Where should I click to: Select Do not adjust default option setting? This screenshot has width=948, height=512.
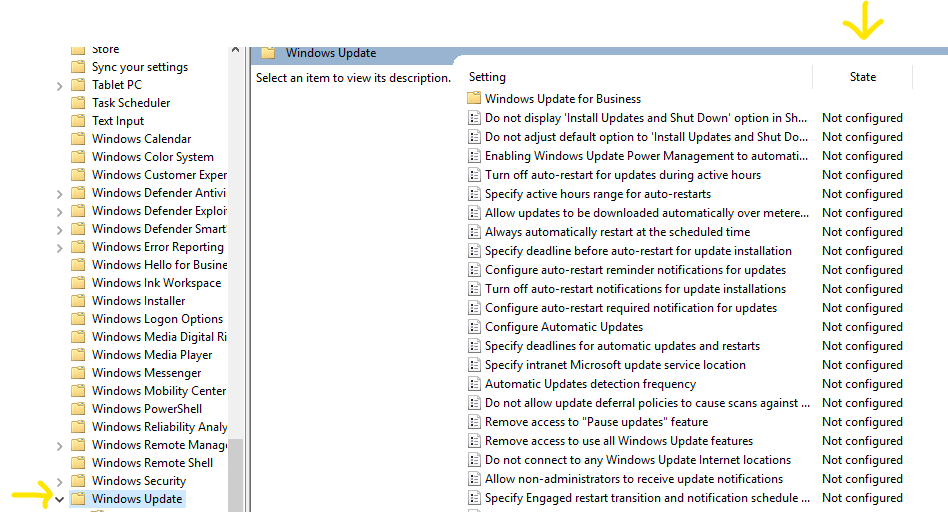(x=646, y=137)
